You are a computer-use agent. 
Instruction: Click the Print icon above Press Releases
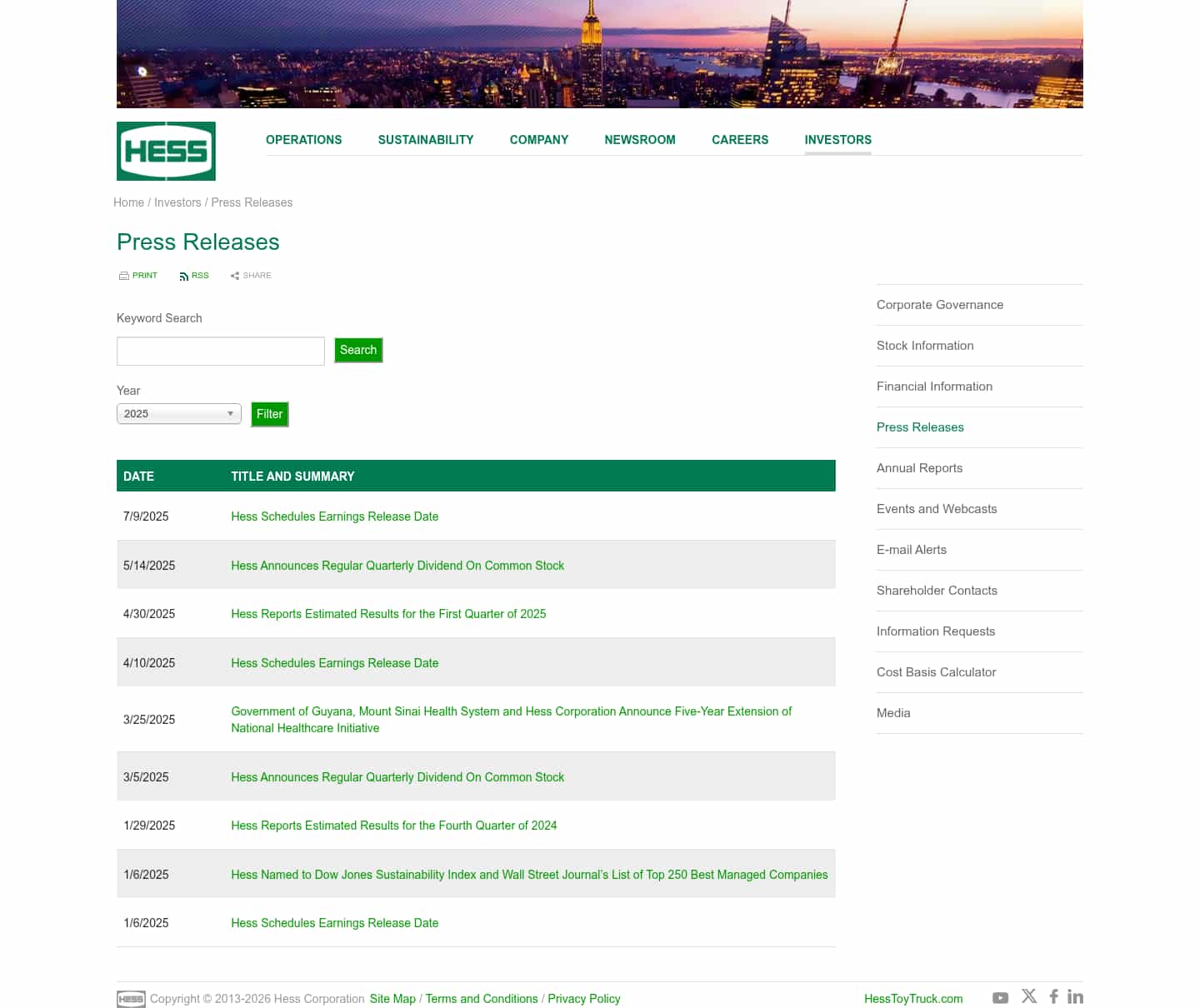point(123,276)
